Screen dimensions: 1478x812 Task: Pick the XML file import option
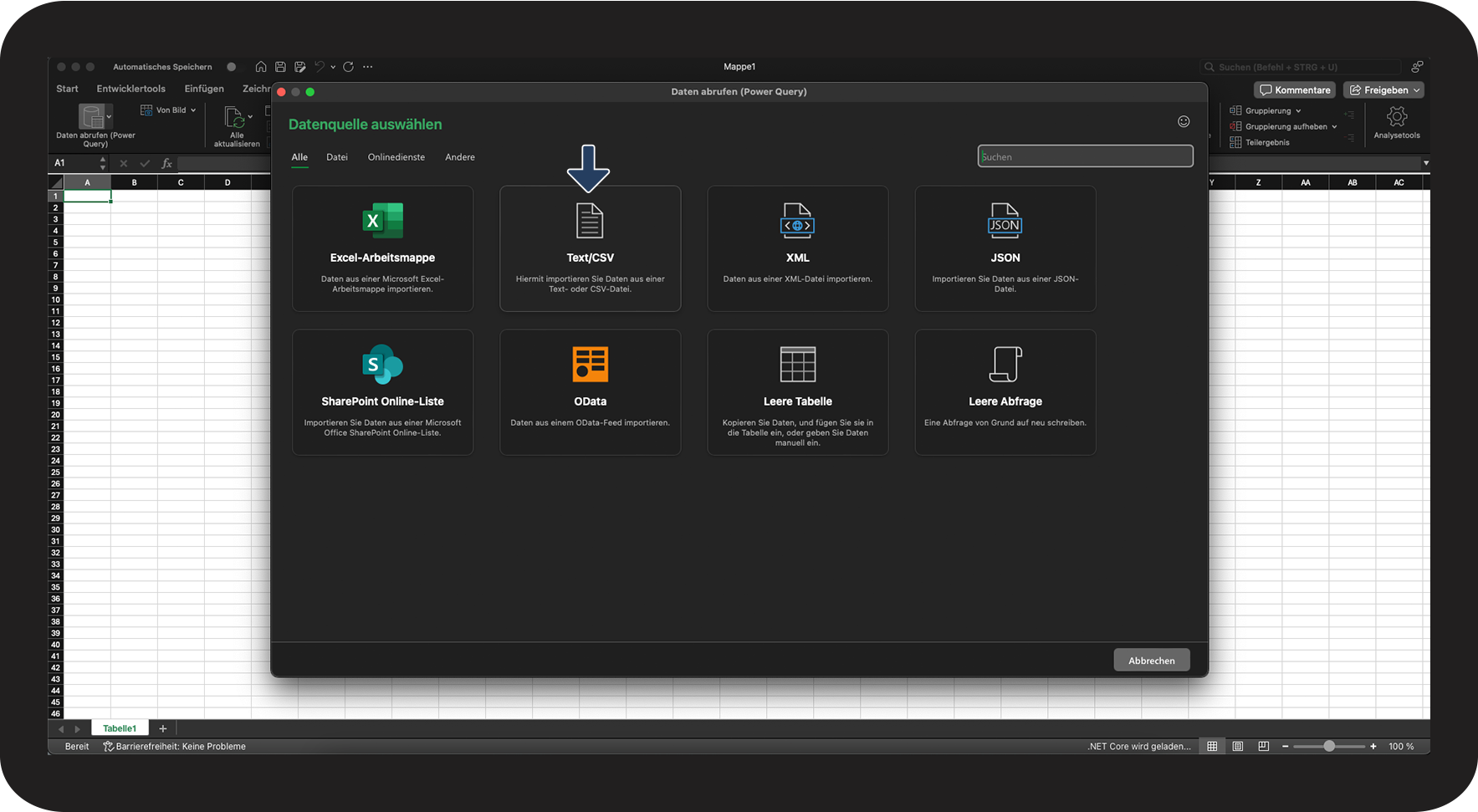click(797, 248)
